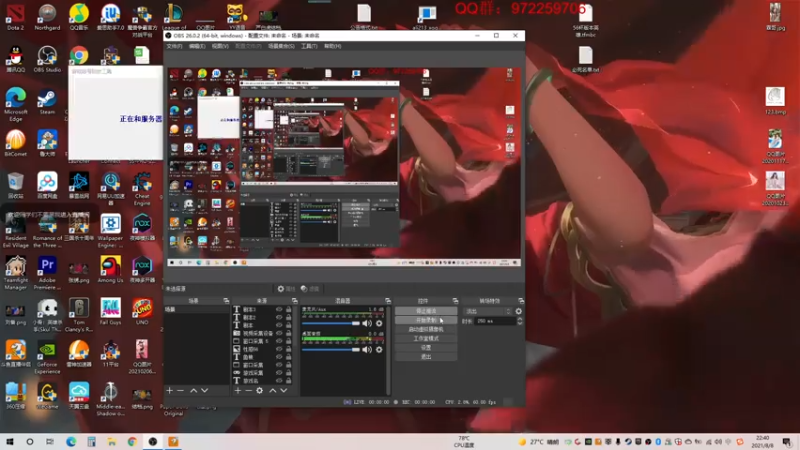Open Steam desktop shortcut
The image size is (800, 450).
[x=47, y=101]
